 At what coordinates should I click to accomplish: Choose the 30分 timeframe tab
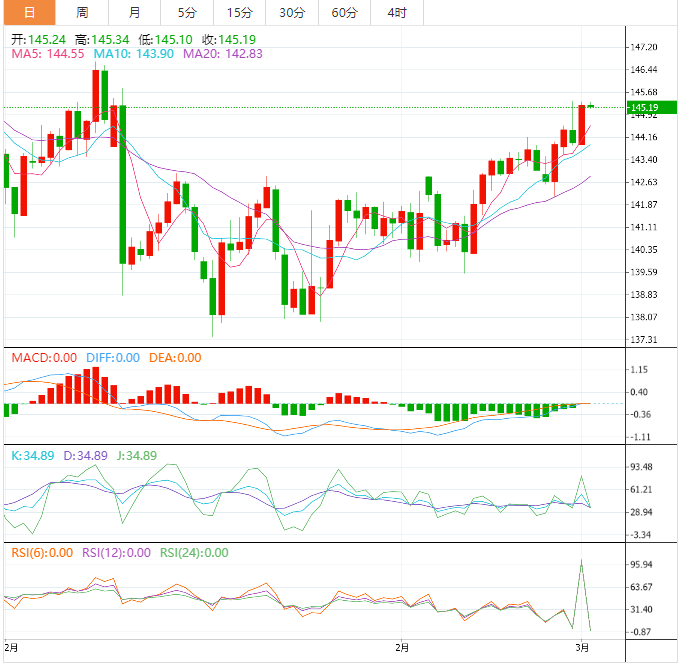292,13
